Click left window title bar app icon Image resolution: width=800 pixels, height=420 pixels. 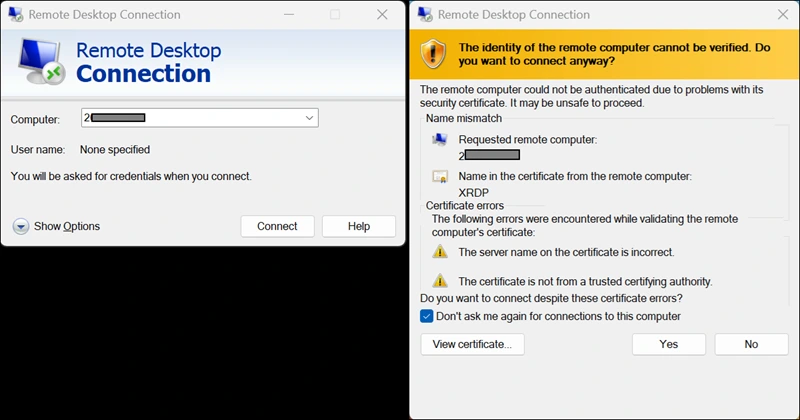[16, 14]
